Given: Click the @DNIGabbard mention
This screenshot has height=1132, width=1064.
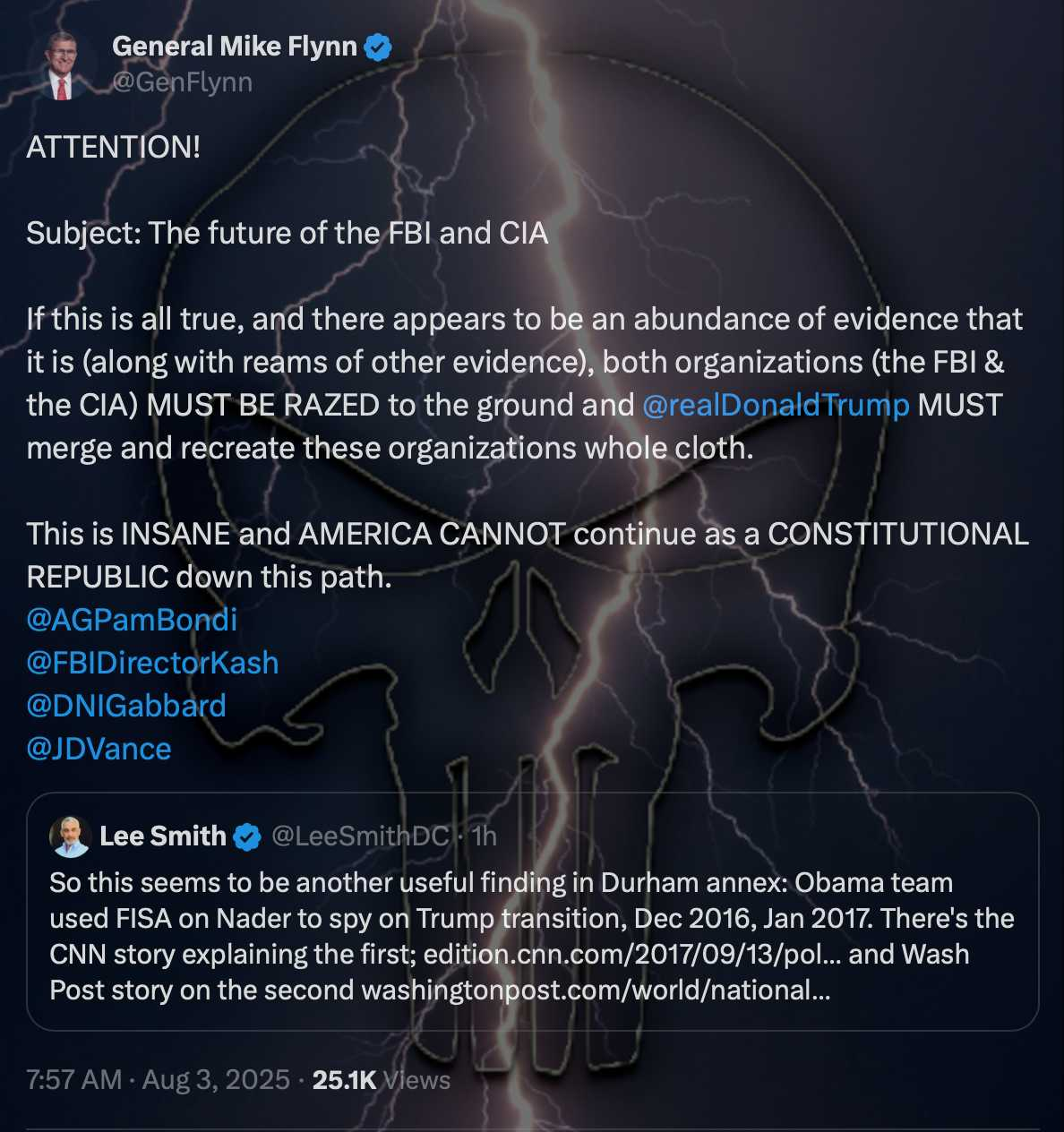Looking at the screenshot, I should point(126,706).
